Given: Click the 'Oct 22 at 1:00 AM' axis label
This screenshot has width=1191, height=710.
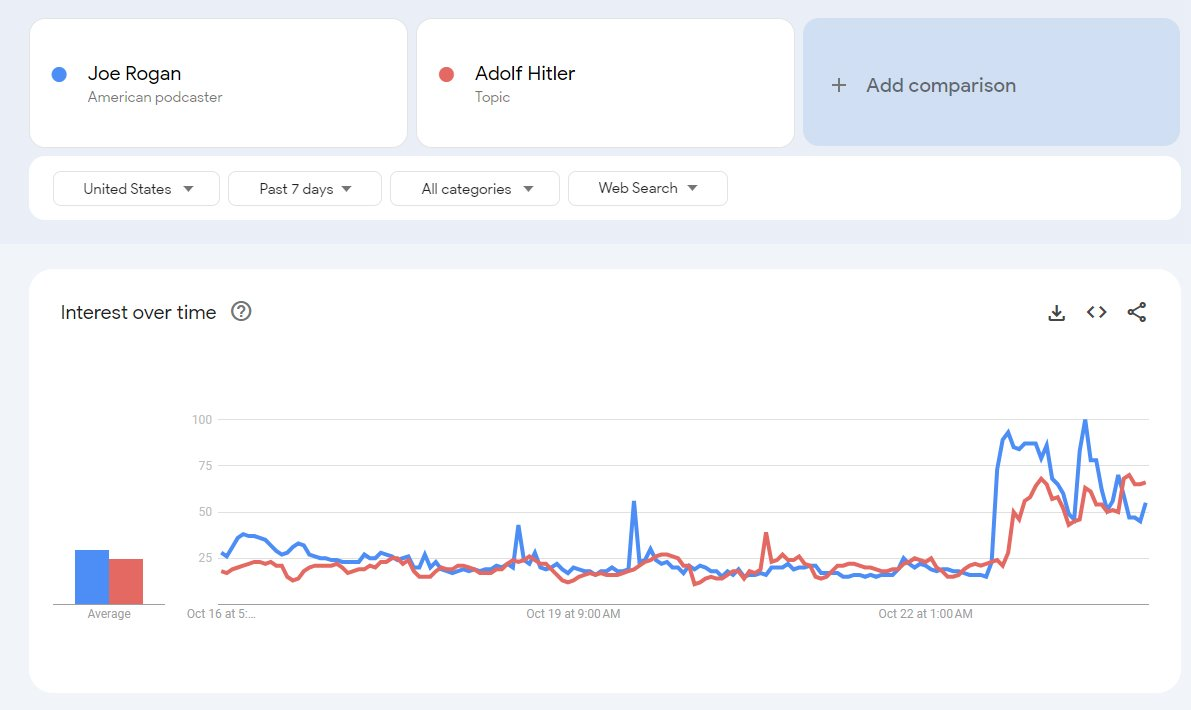Looking at the screenshot, I should click(925, 614).
